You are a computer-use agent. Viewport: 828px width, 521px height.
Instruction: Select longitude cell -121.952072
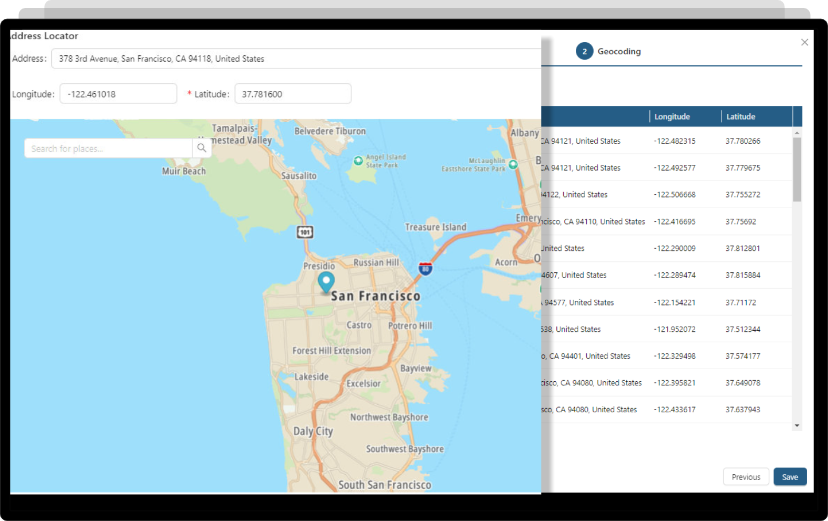click(x=674, y=329)
